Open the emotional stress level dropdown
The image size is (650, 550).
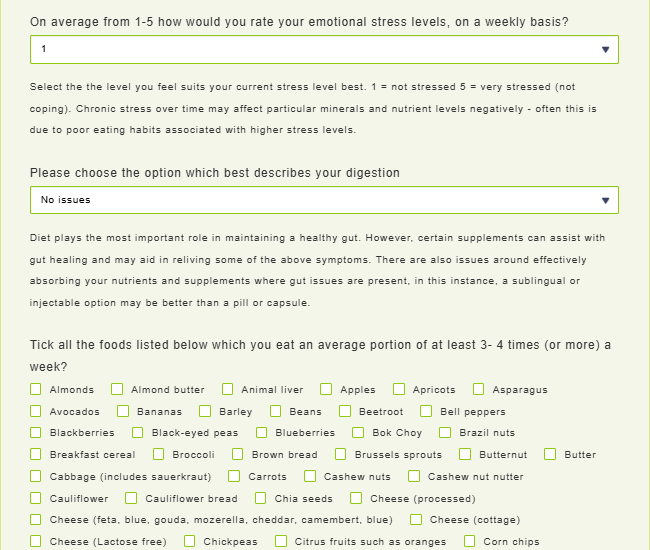click(324, 49)
